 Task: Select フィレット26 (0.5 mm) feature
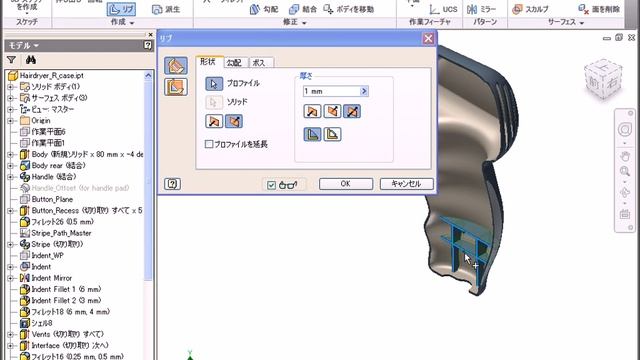pos(62,222)
